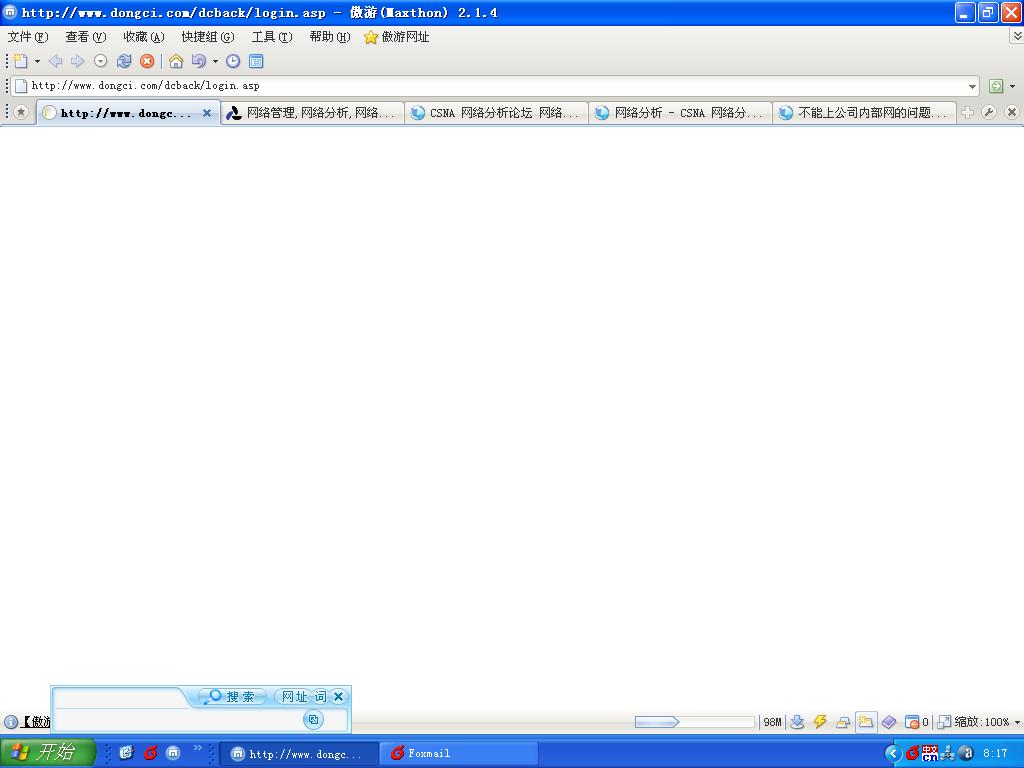1024x768 pixels.
Task: Open the 工具(T) menu
Action: point(271,37)
